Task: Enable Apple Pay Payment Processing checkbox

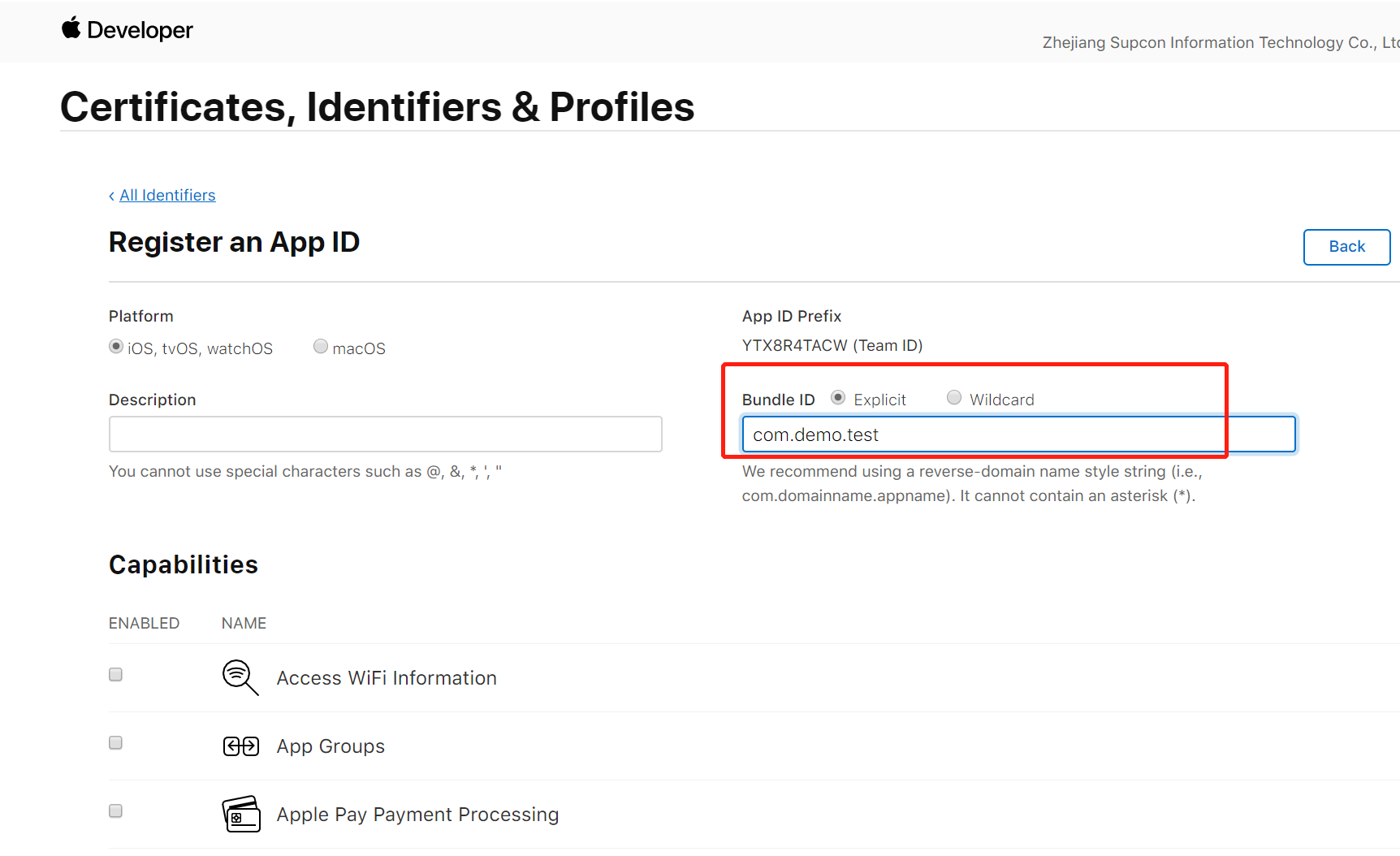Action: pos(116,811)
